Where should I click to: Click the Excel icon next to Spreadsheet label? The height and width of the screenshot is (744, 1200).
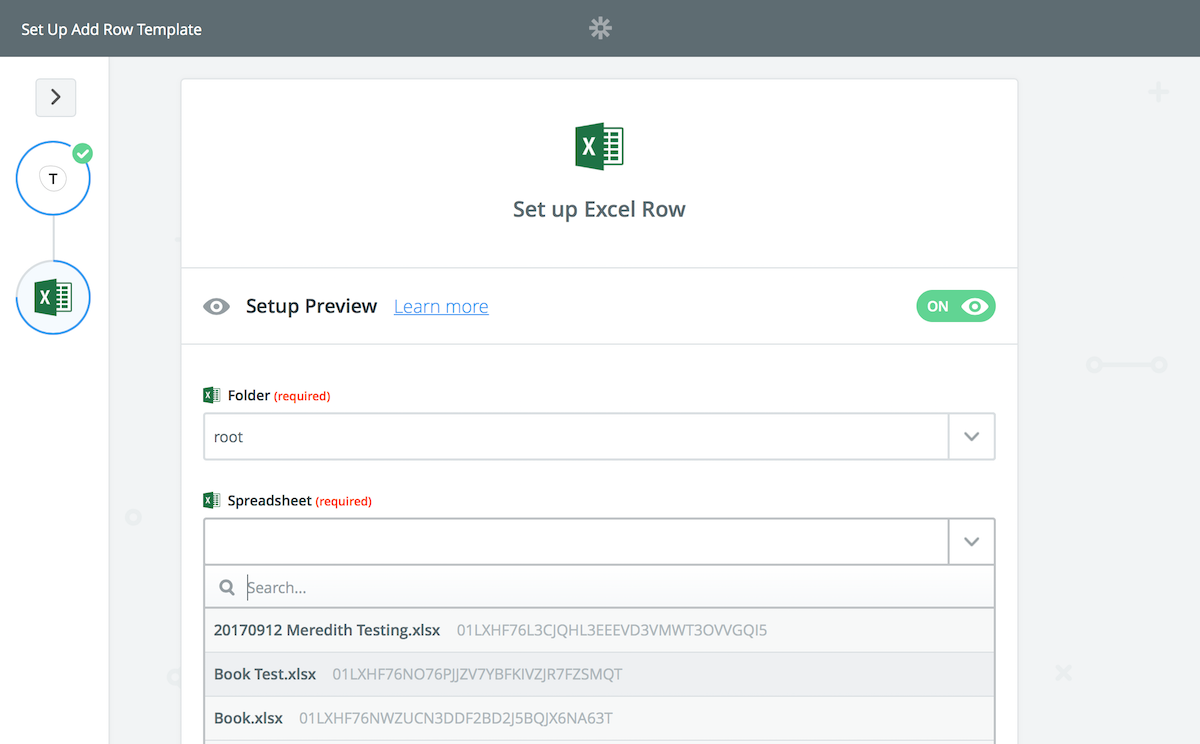(x=211, y=500)
